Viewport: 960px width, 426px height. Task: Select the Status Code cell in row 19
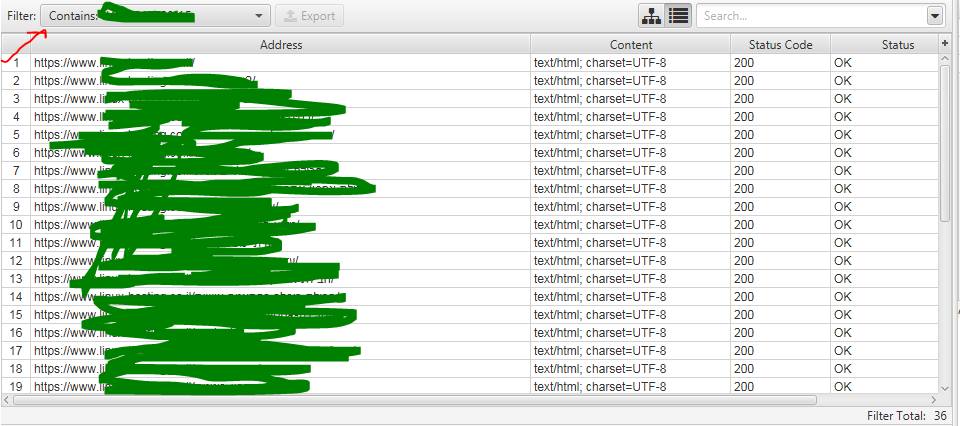pyautogui.click(x=781, y=386)
